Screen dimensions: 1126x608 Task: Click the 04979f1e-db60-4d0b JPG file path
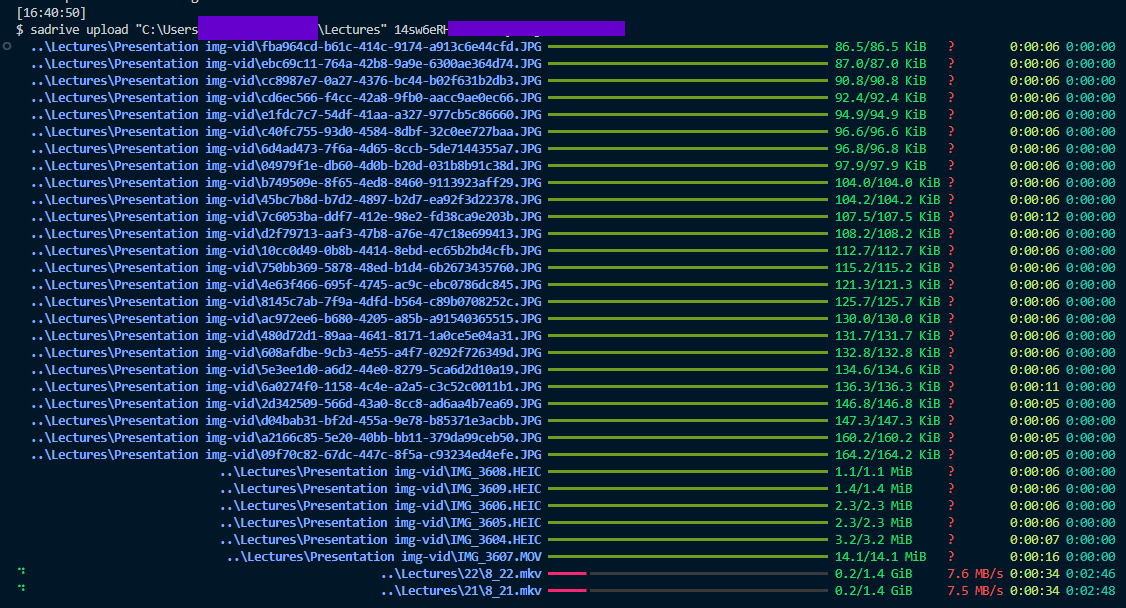(x=286, y=166)
